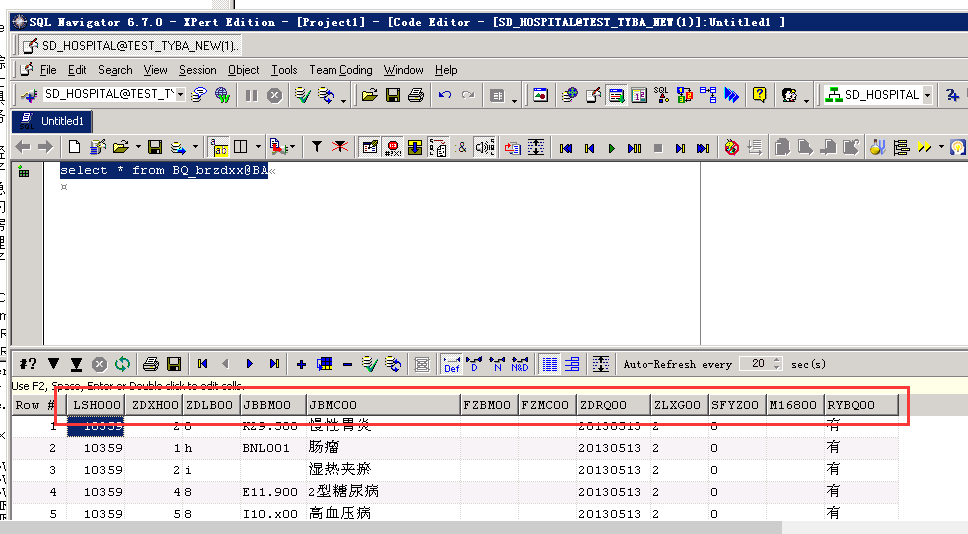Screen dimensions: 968x534
Task: Click the step-to-first debug arrow in editor toolbar
Action: click(x=565, y=148)
